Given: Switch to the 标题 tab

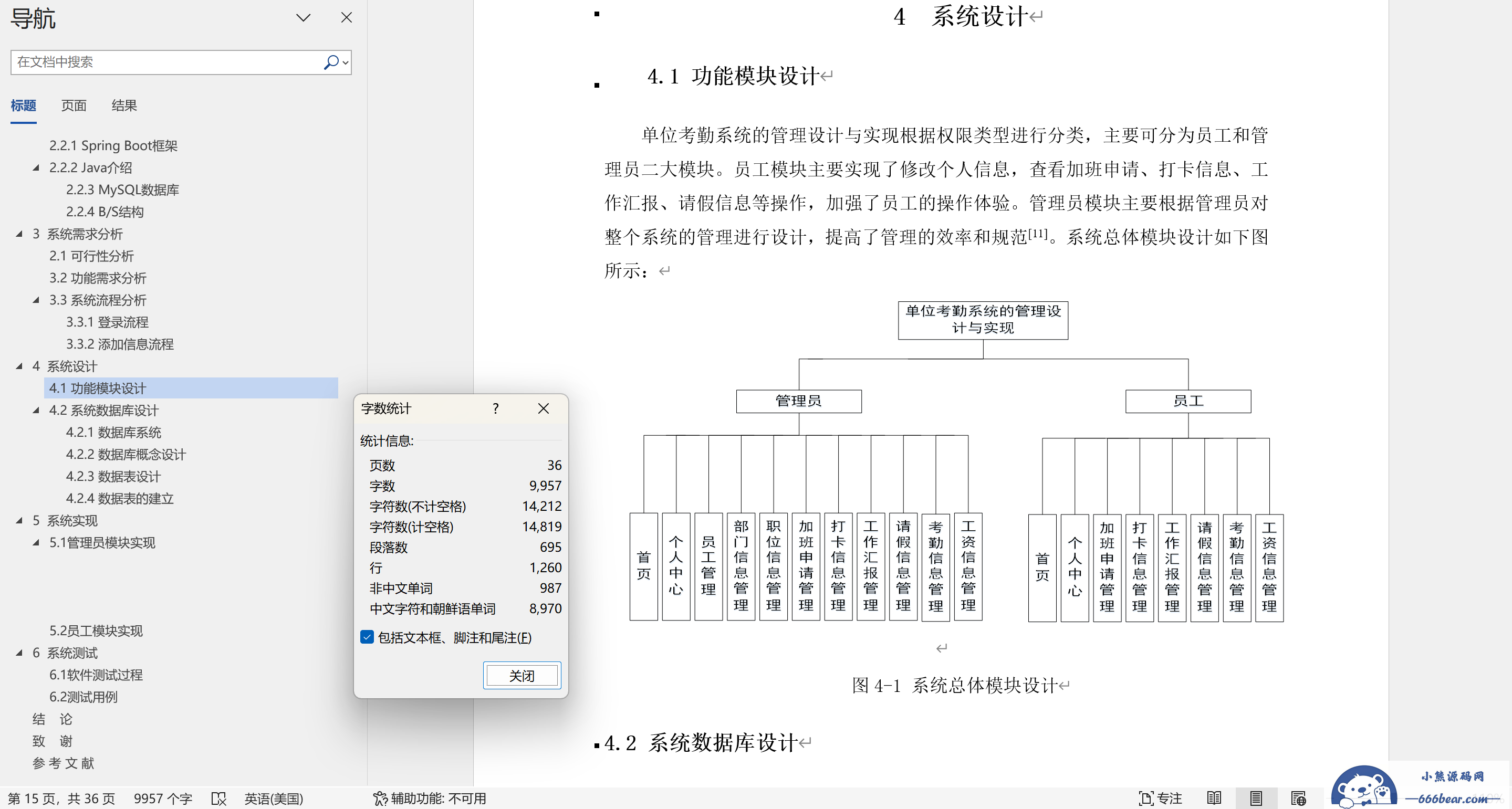Looking at the screenshot, I should [24, 106].
